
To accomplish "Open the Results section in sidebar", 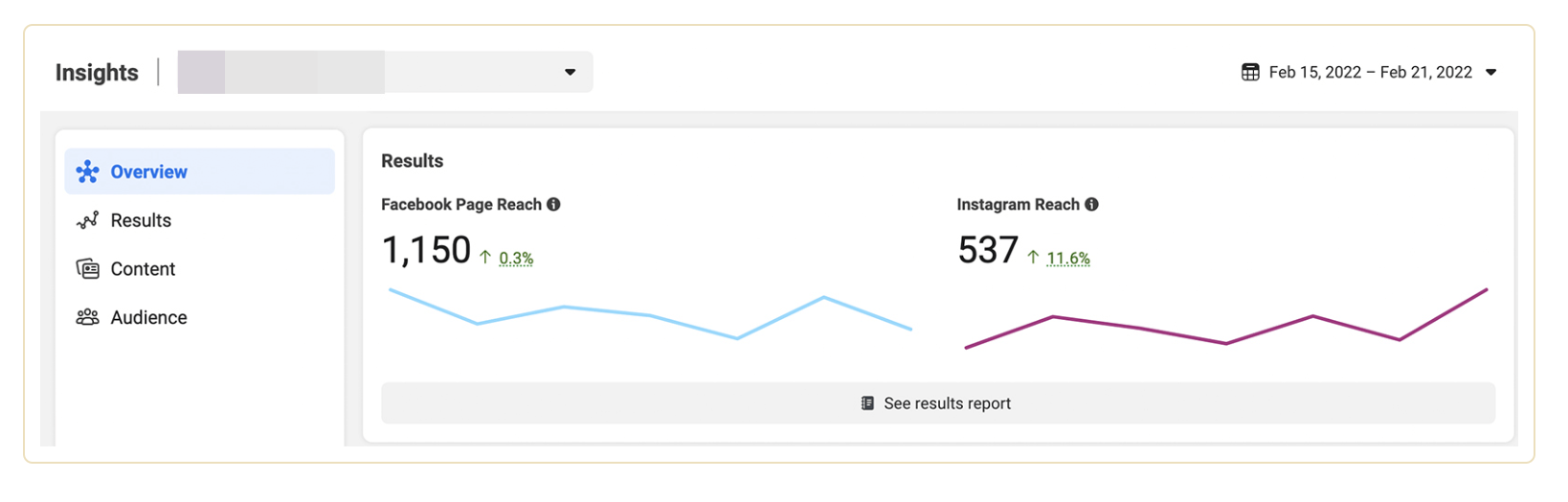I will pos(141,220).
